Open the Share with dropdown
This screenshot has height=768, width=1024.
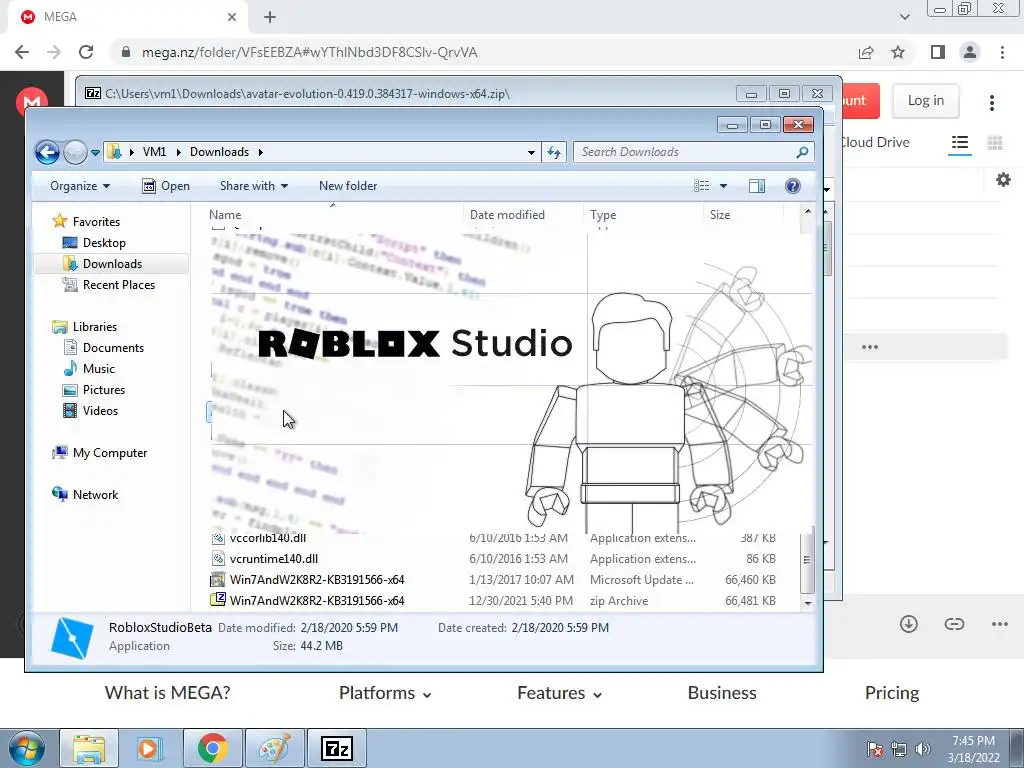coord(253,186)
